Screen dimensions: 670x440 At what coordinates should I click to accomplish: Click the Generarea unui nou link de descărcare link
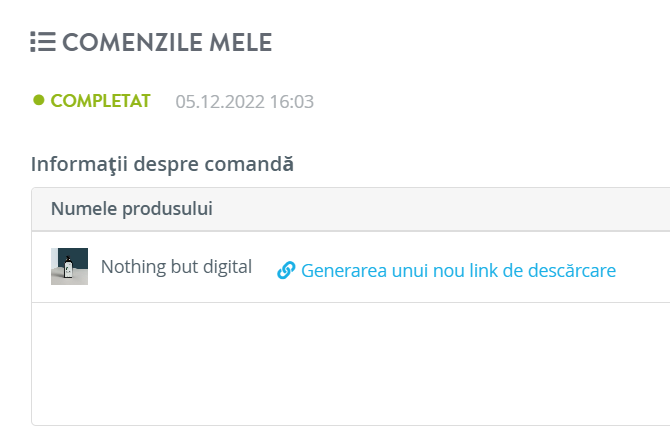447,270
